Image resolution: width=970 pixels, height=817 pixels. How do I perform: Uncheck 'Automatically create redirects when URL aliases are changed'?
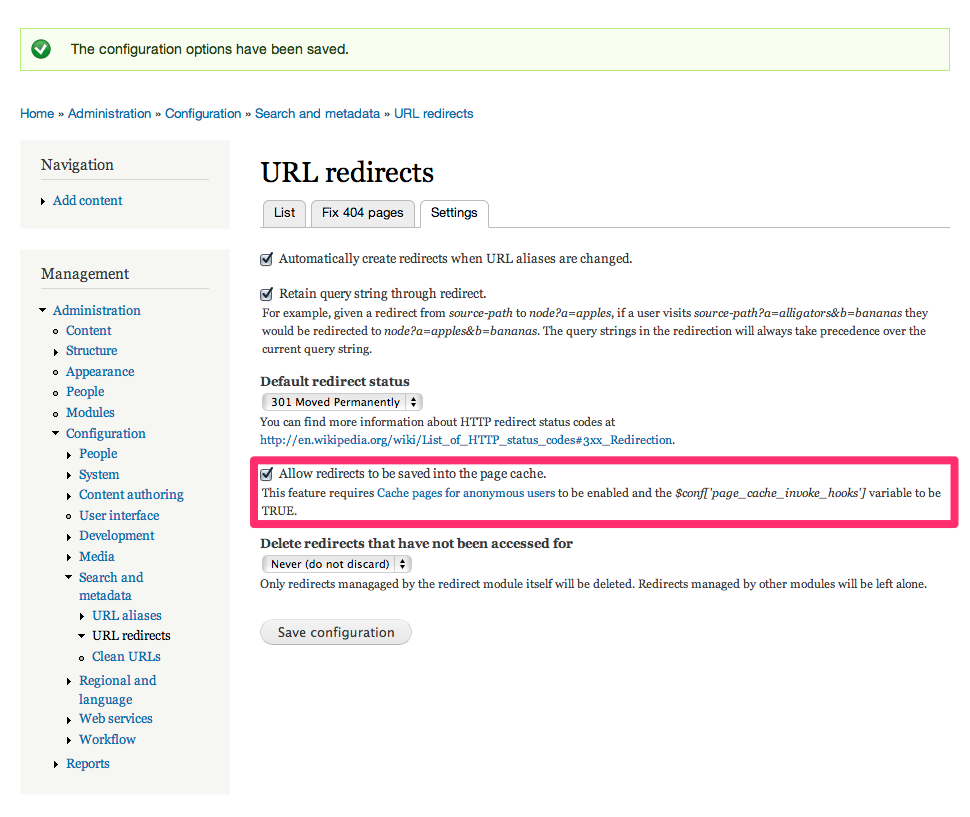tap(266, 258)
